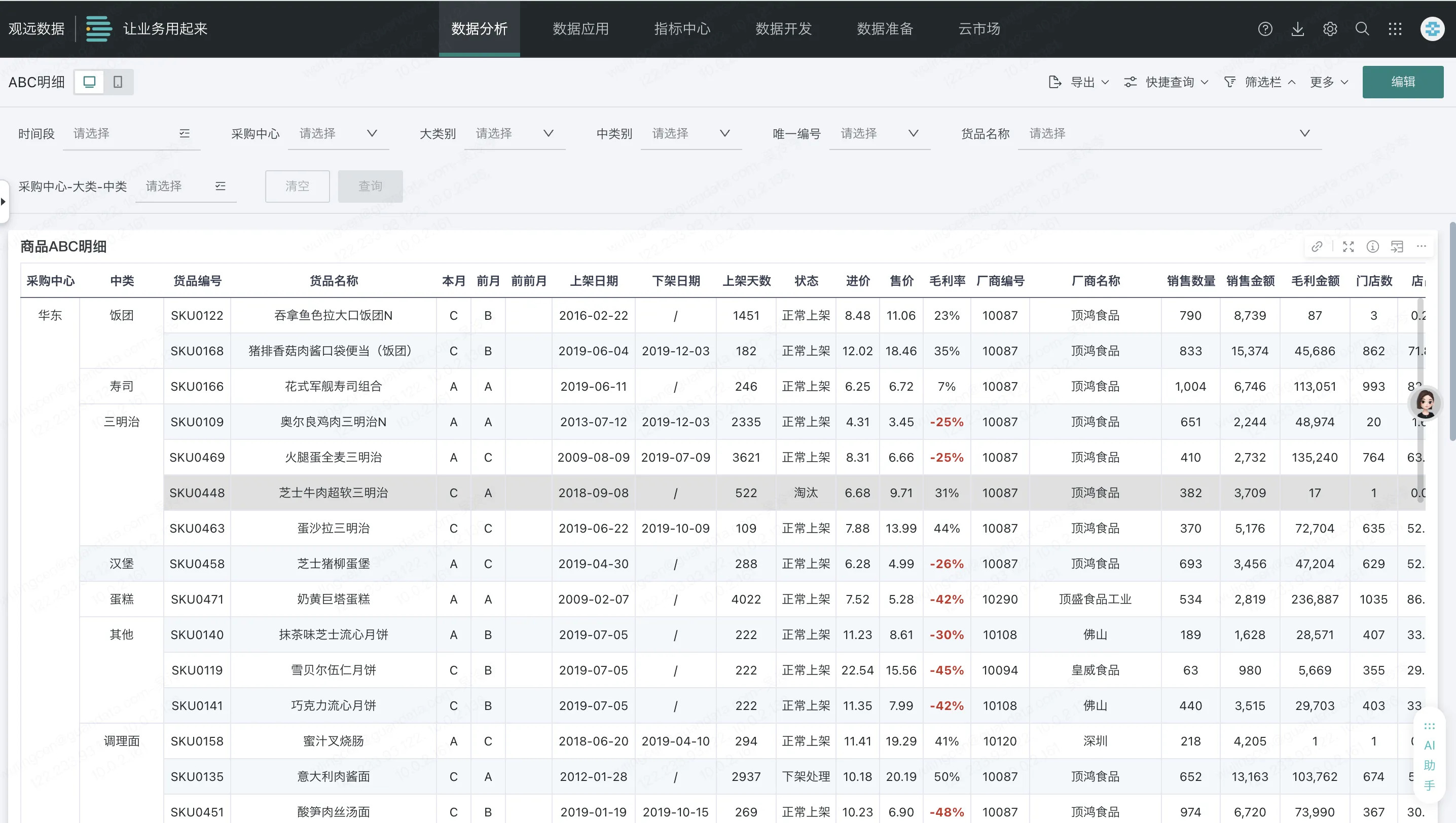The width and height of the screenshot is (1456, 823).
Task: Open the apps grid icon
Action: point(1395,29)
